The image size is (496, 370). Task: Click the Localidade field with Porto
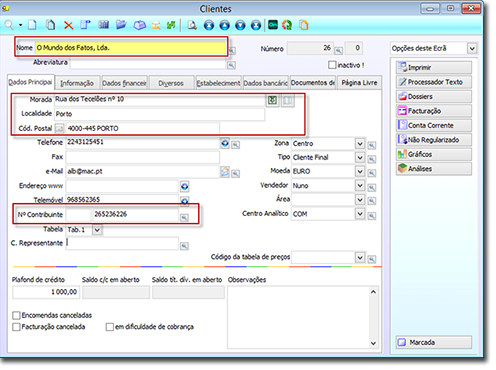(x=160, y=114)
